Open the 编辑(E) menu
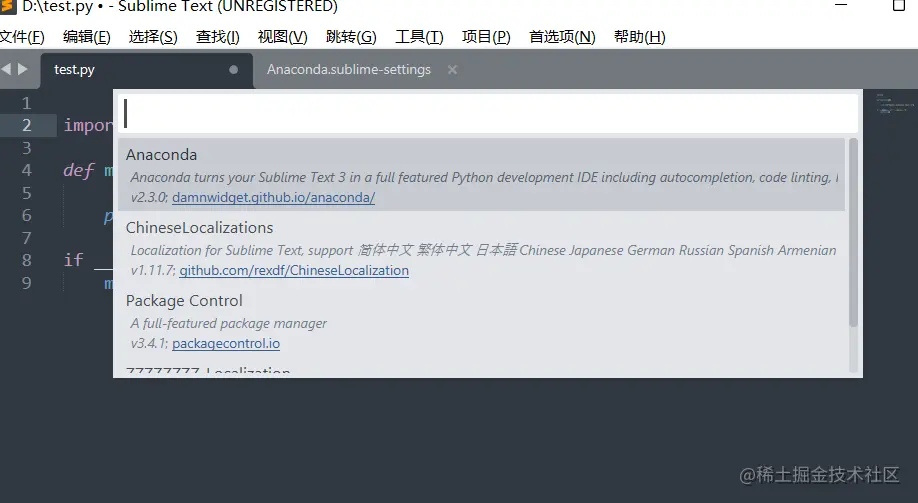Viewport: 918px width, 503px height. click(87, 37)
